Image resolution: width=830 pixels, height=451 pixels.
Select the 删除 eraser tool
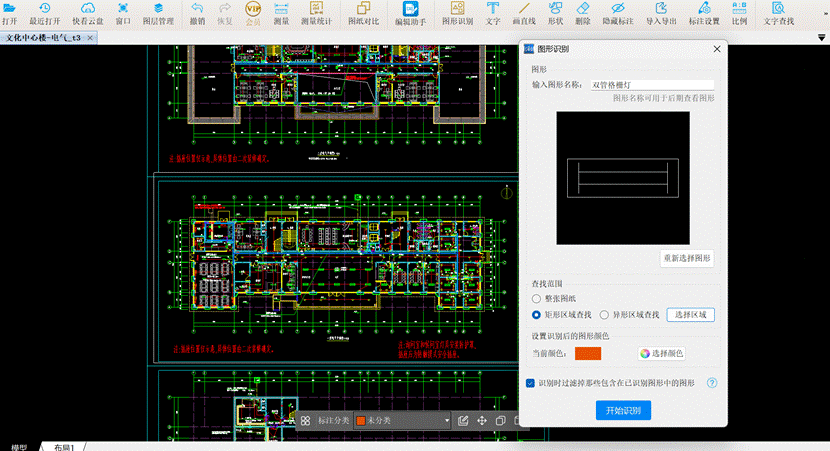pyautogui.click(x=583, y=13)
